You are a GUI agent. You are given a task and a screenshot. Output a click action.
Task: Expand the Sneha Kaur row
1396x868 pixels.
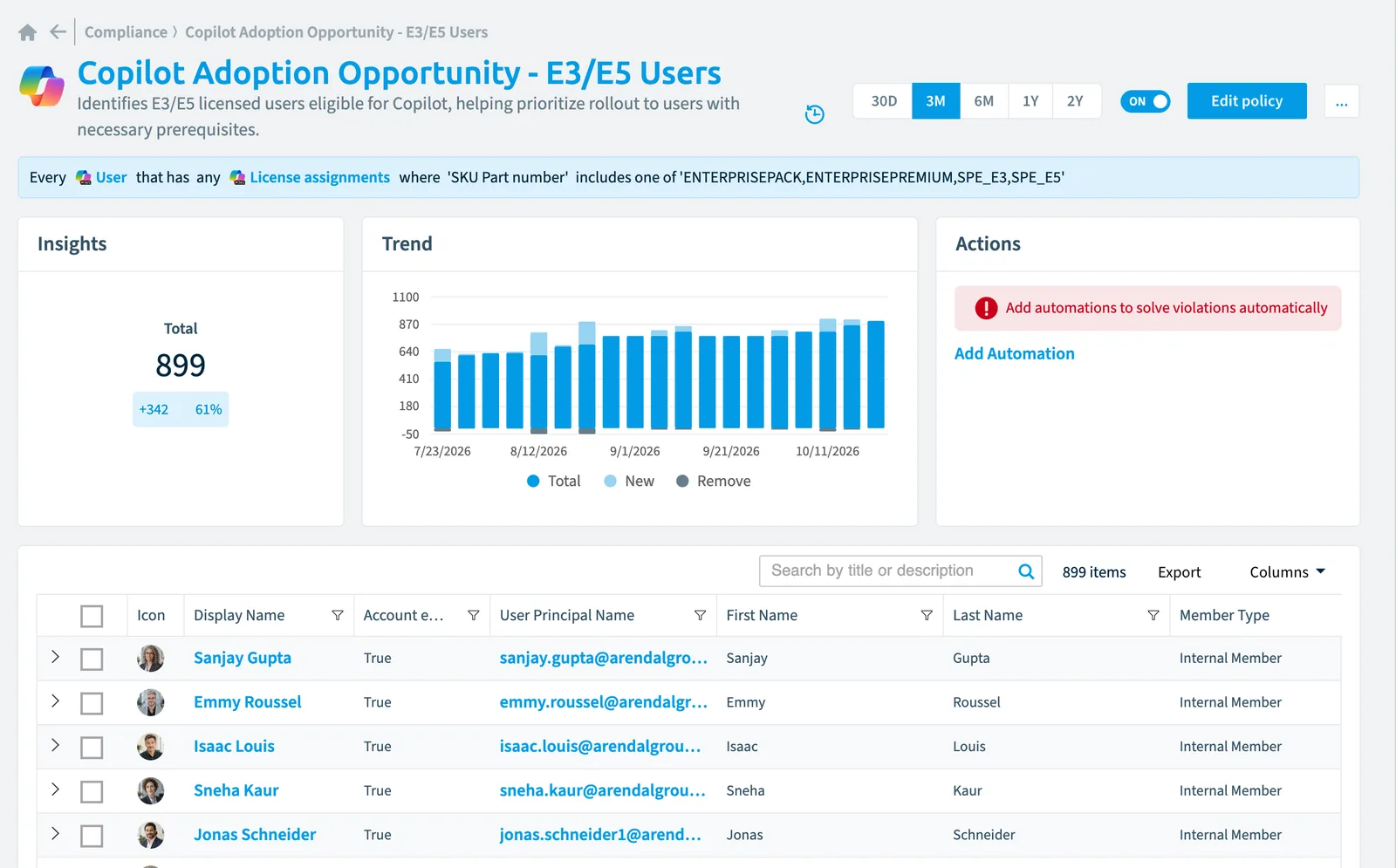click(x=55, y=789)
